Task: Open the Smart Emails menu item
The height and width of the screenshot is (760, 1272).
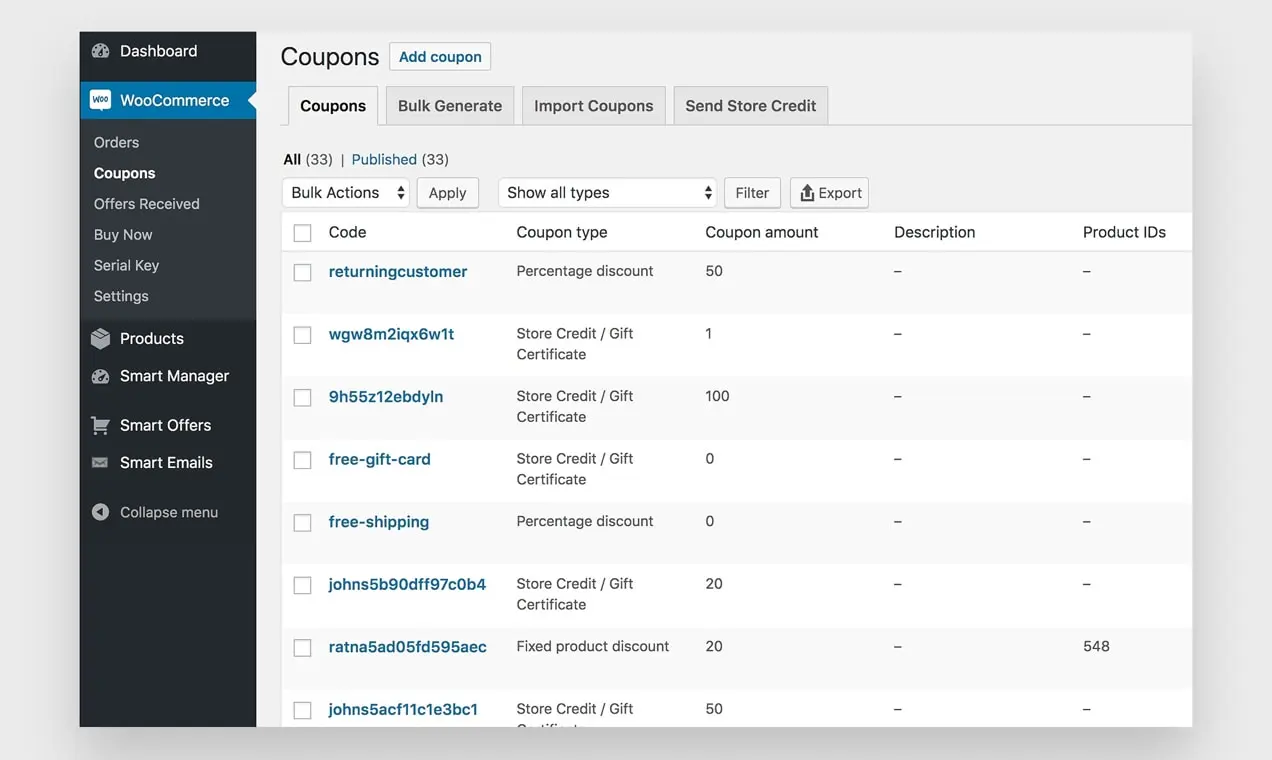Action: pos(168,463)
